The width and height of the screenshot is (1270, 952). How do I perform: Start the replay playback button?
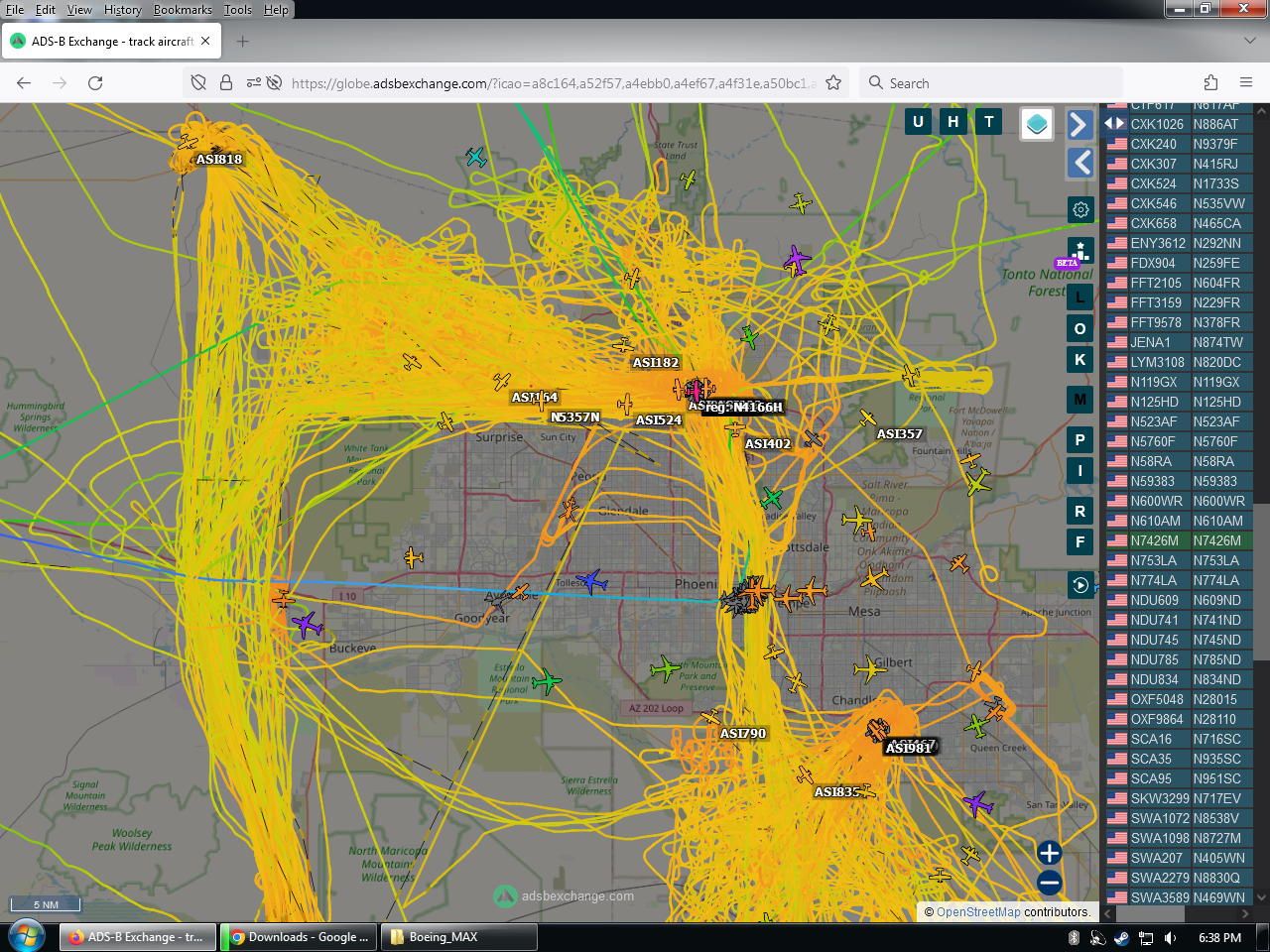(x=1080, y=585)
